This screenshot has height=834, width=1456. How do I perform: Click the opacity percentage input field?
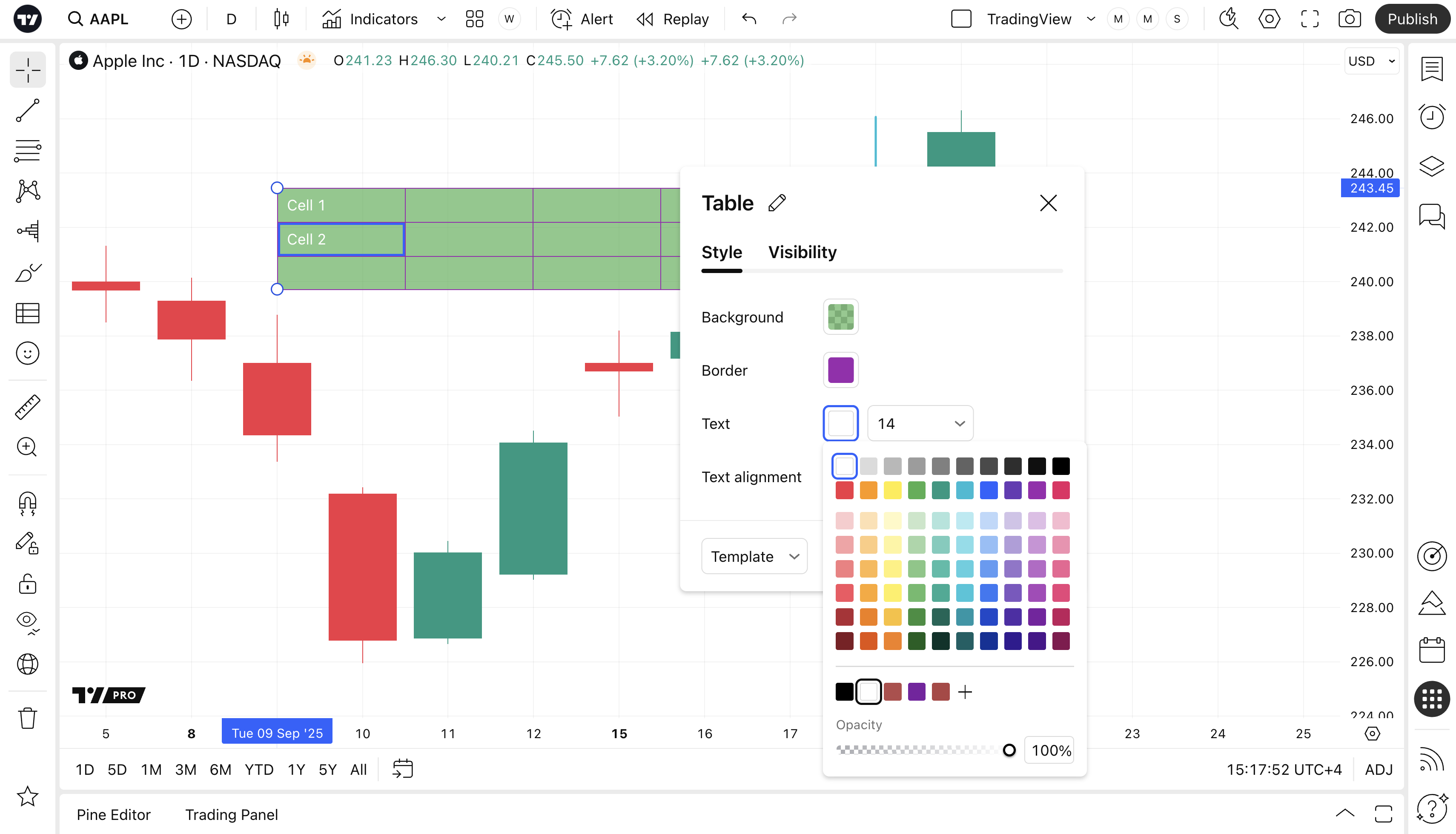[x=1050, y=750]
